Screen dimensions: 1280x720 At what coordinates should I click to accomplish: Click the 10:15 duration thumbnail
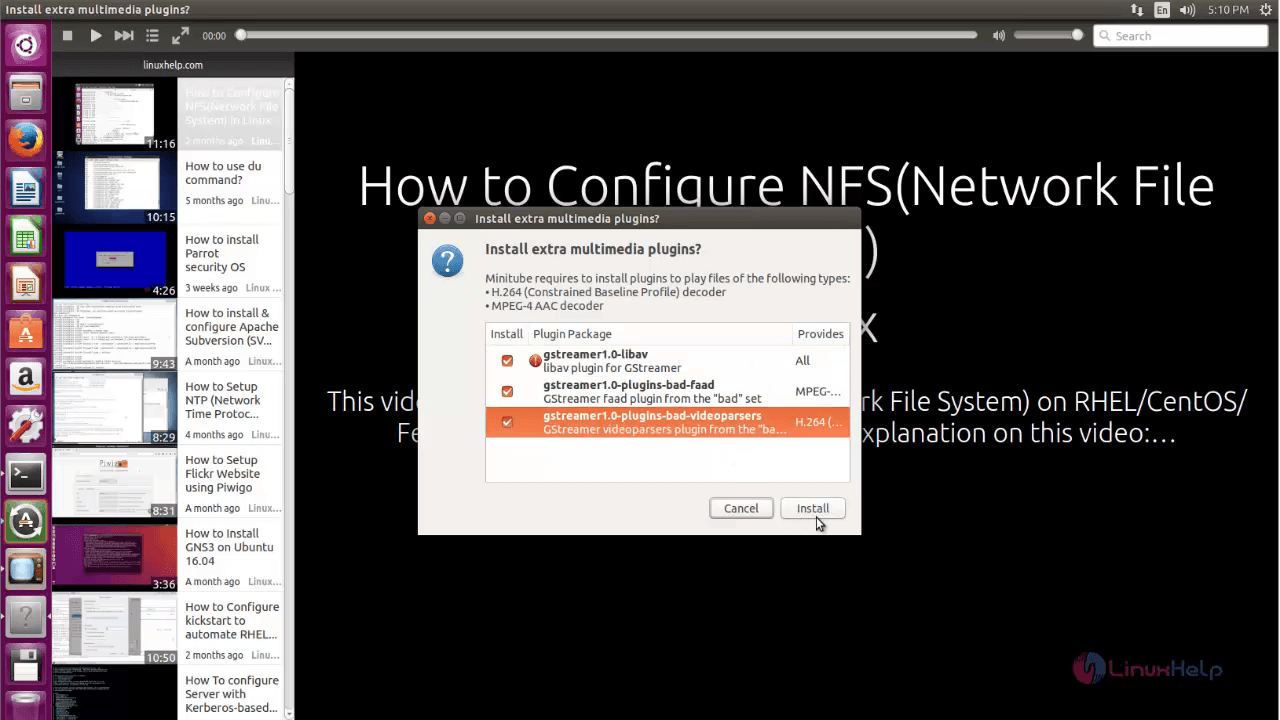click(115, 188)
